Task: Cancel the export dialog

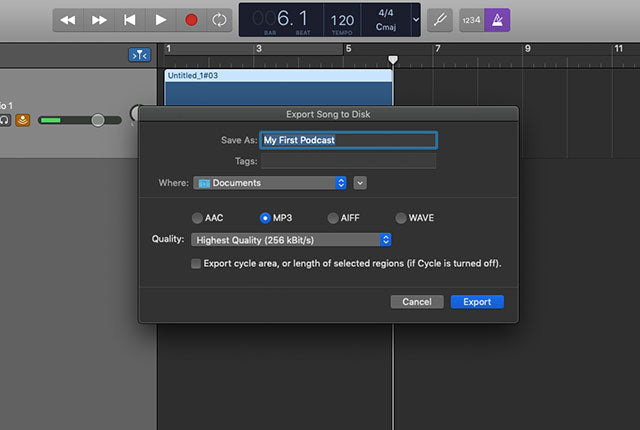Action: pos(416,302)
